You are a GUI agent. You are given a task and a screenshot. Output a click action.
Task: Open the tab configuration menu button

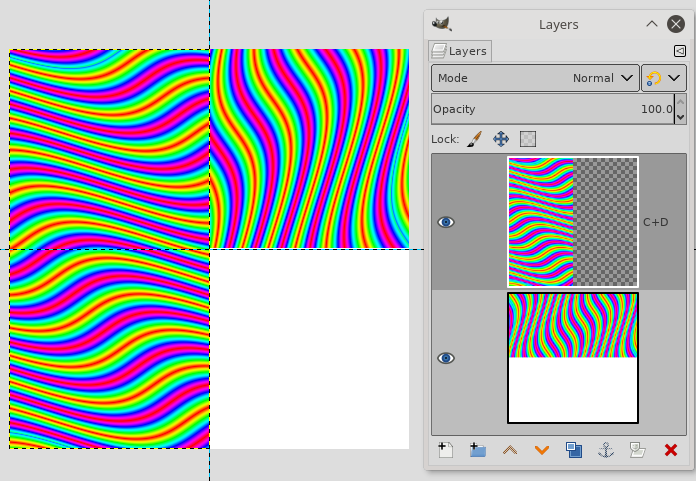pyautogui.click(x=680, y=51)
